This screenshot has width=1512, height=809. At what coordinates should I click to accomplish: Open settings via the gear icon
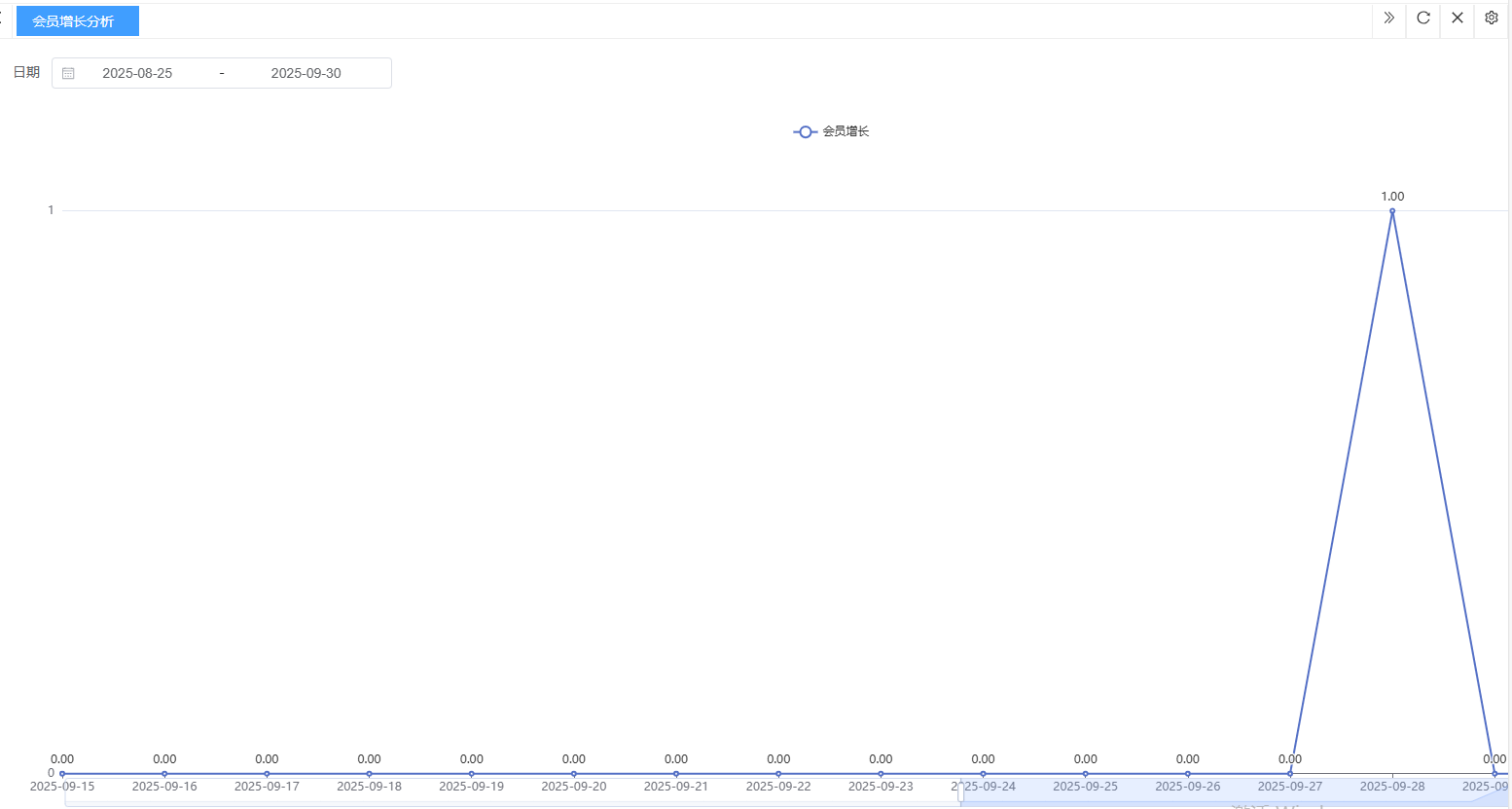(x=1491, y=18)
